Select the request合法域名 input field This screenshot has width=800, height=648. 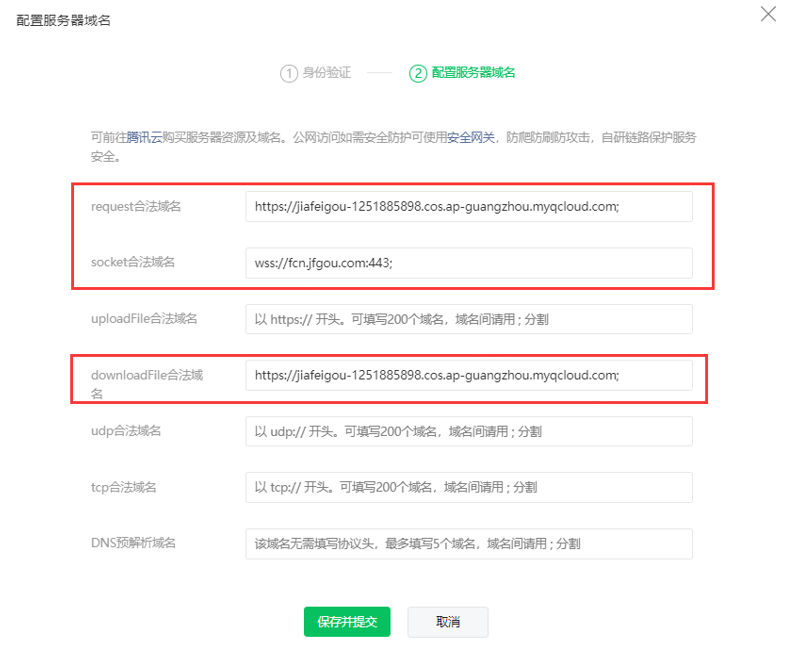tap(469, 206)
